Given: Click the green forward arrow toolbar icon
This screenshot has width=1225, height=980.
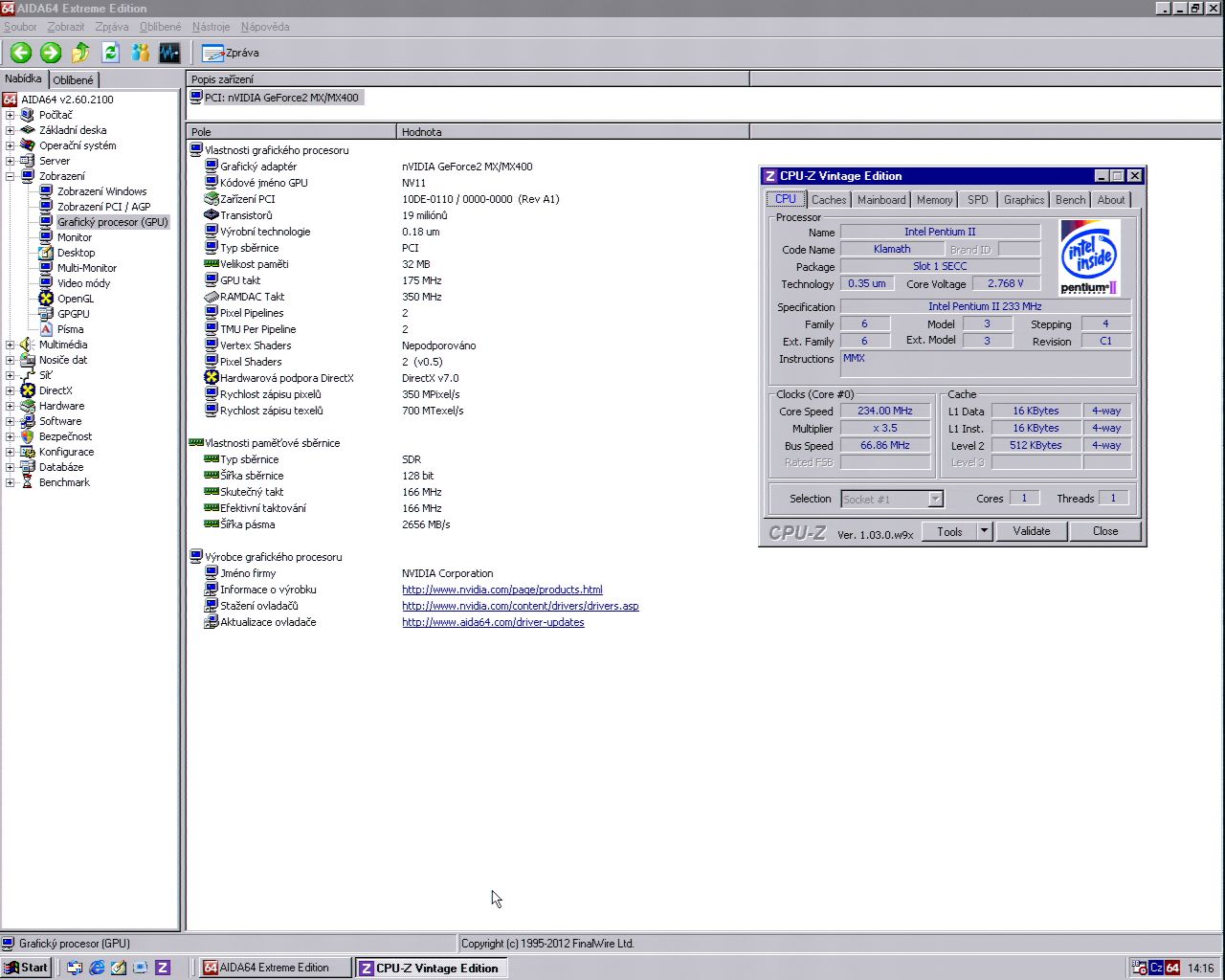Looking at the screenshot, I should (x=51, y=53).
